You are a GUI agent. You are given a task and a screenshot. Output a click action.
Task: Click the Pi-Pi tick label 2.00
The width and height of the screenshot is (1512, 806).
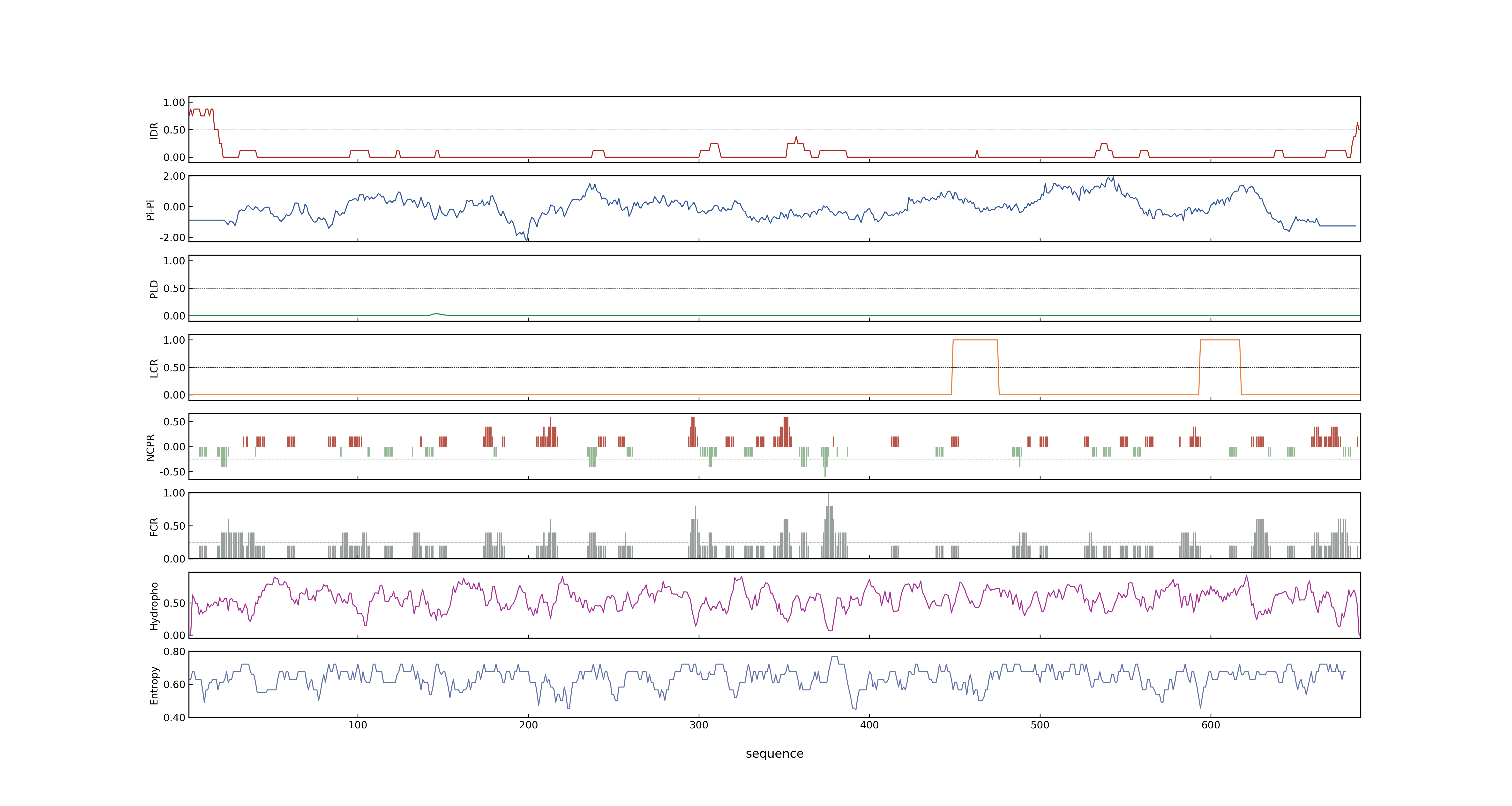click(x=174, y=176)
